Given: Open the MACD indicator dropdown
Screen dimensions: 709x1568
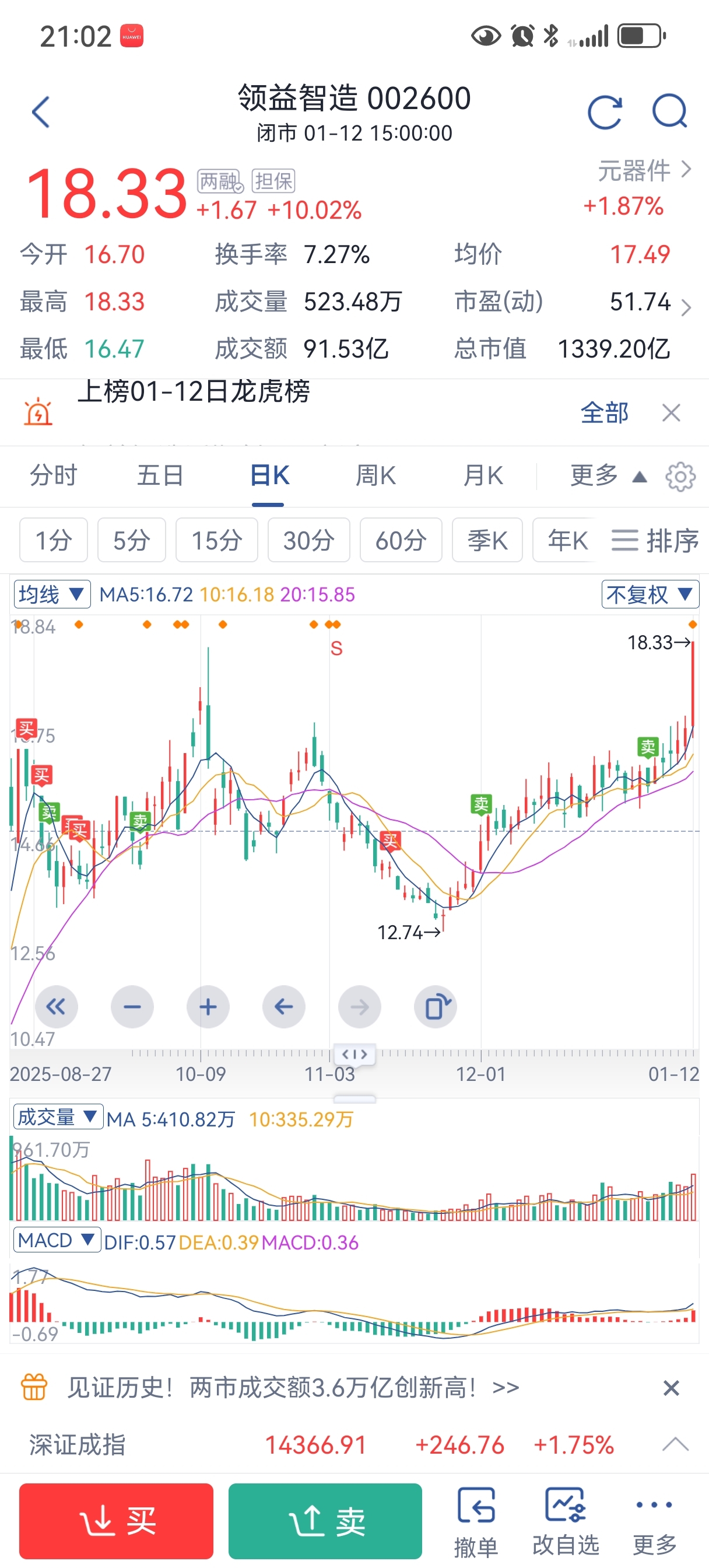Looking at the screenshot, I should pos(56,1240).
